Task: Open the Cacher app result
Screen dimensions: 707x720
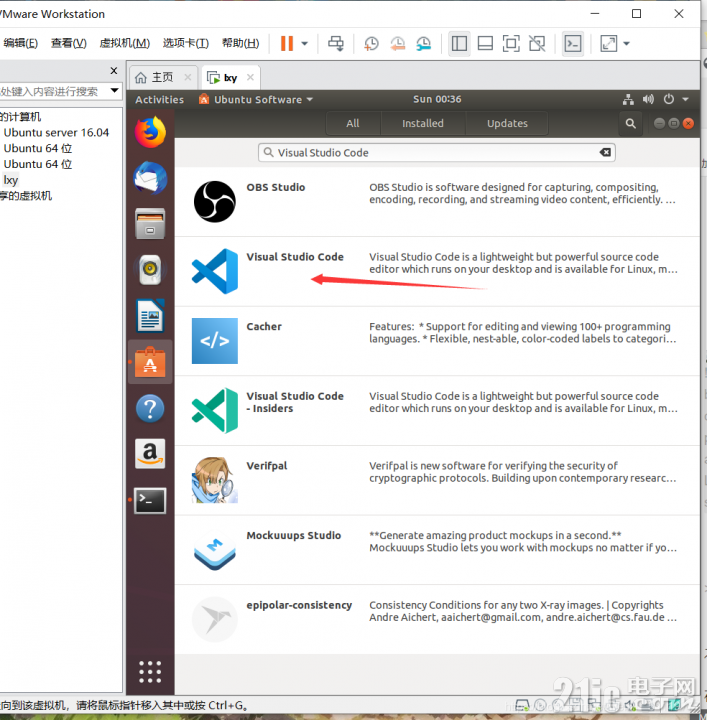Action: 437,341
